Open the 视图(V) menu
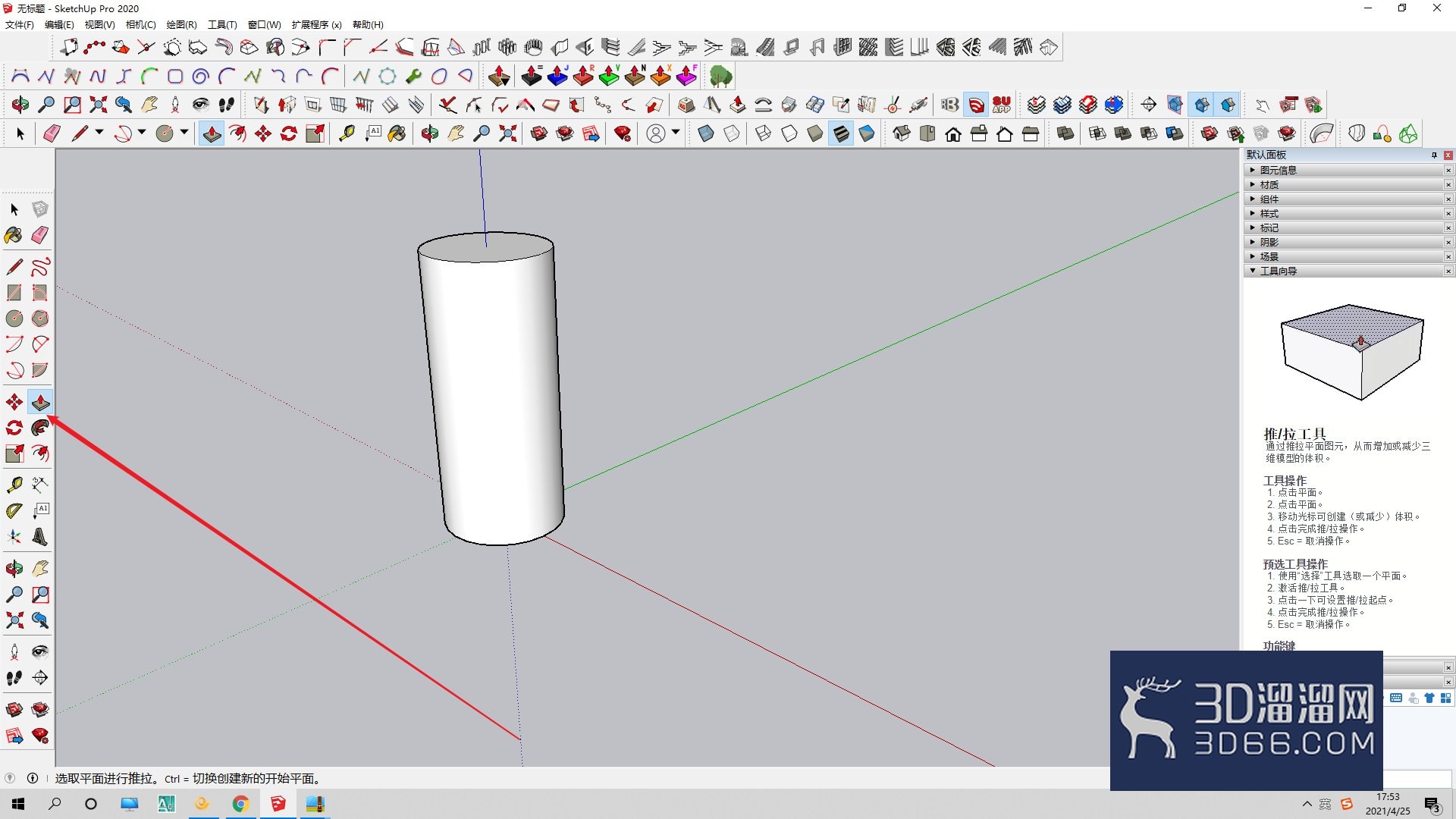 99,25
